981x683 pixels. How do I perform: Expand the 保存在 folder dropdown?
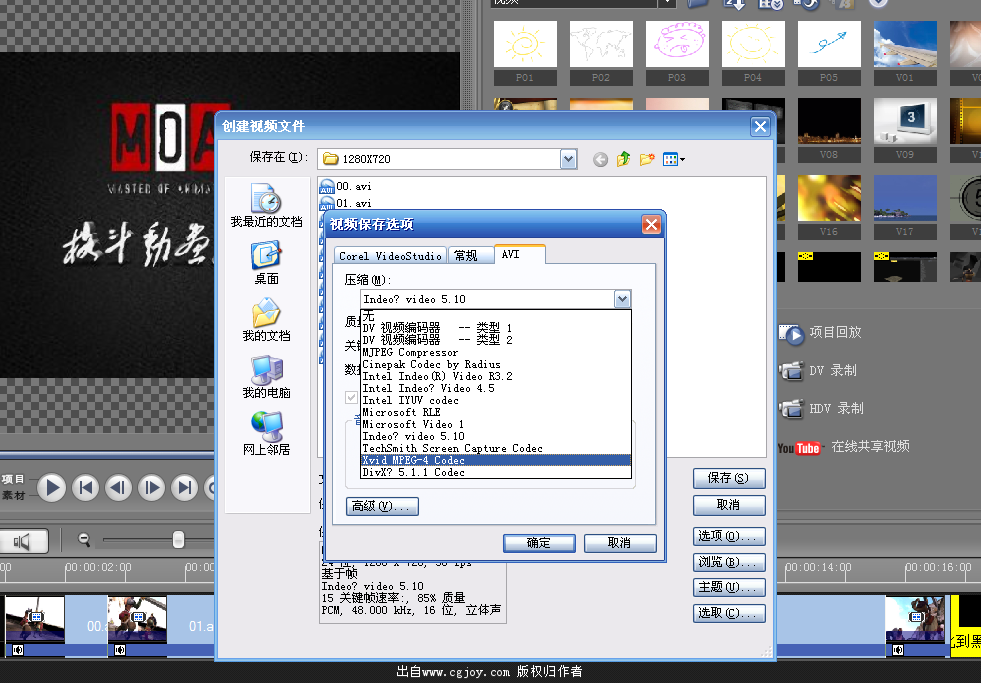coord(568,159)
